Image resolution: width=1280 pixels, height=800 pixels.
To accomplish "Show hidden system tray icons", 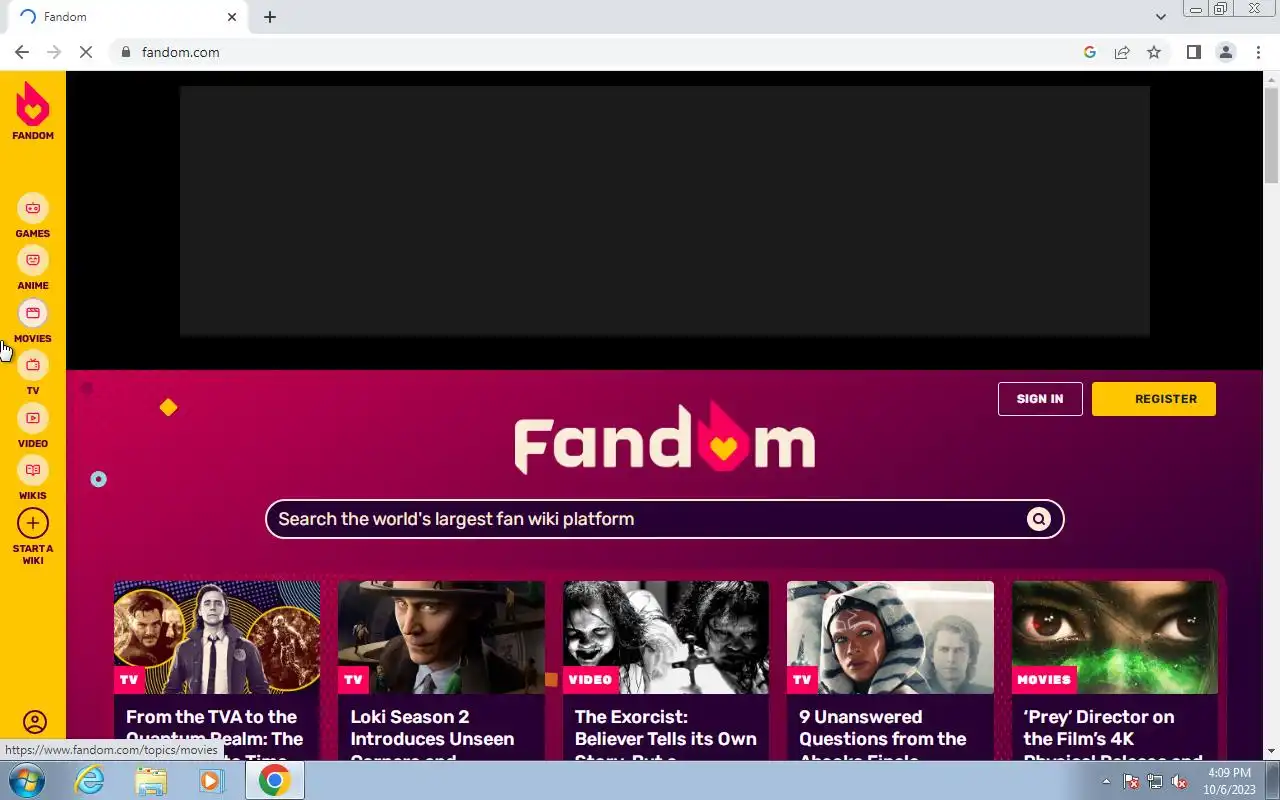I will point(1106,782).
